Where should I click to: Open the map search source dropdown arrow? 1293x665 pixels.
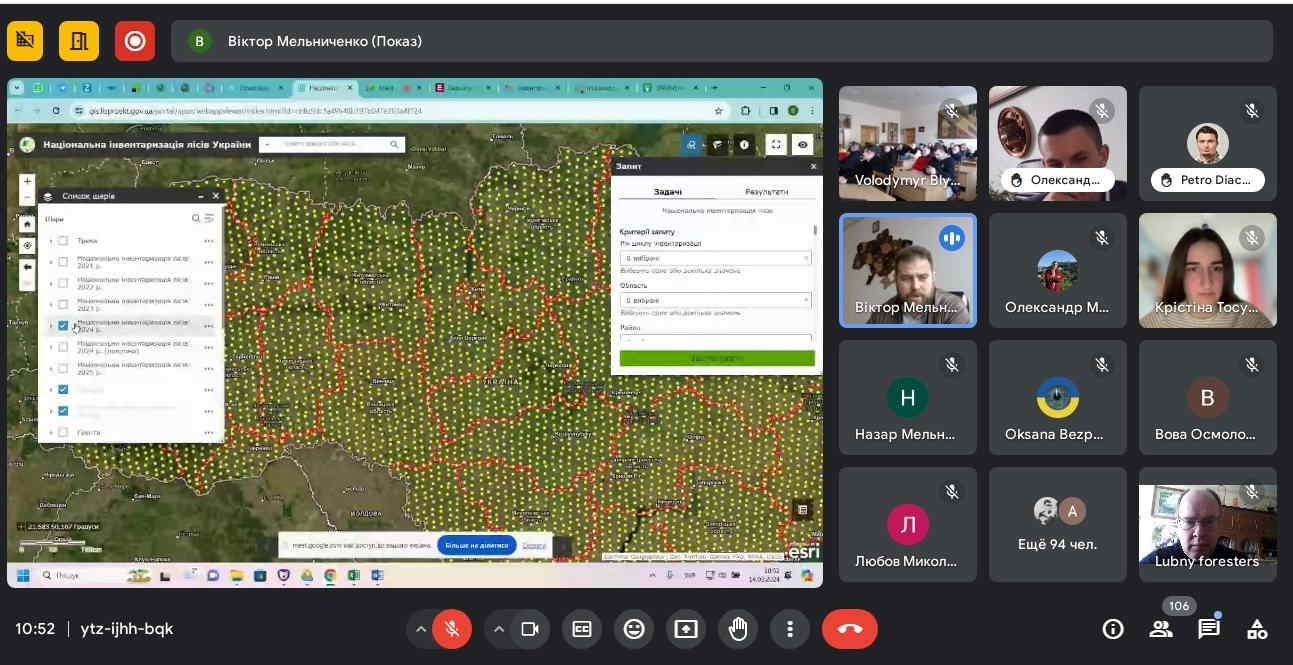pyautogui.click(x=267, y=145)
